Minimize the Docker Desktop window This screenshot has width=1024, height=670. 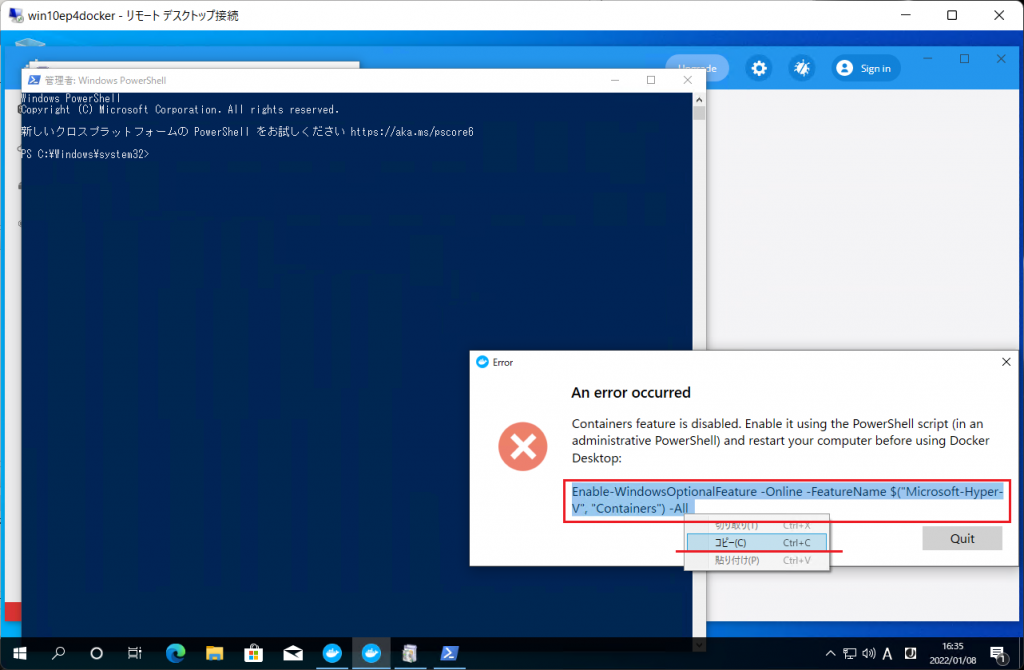[x=927, y=59]
